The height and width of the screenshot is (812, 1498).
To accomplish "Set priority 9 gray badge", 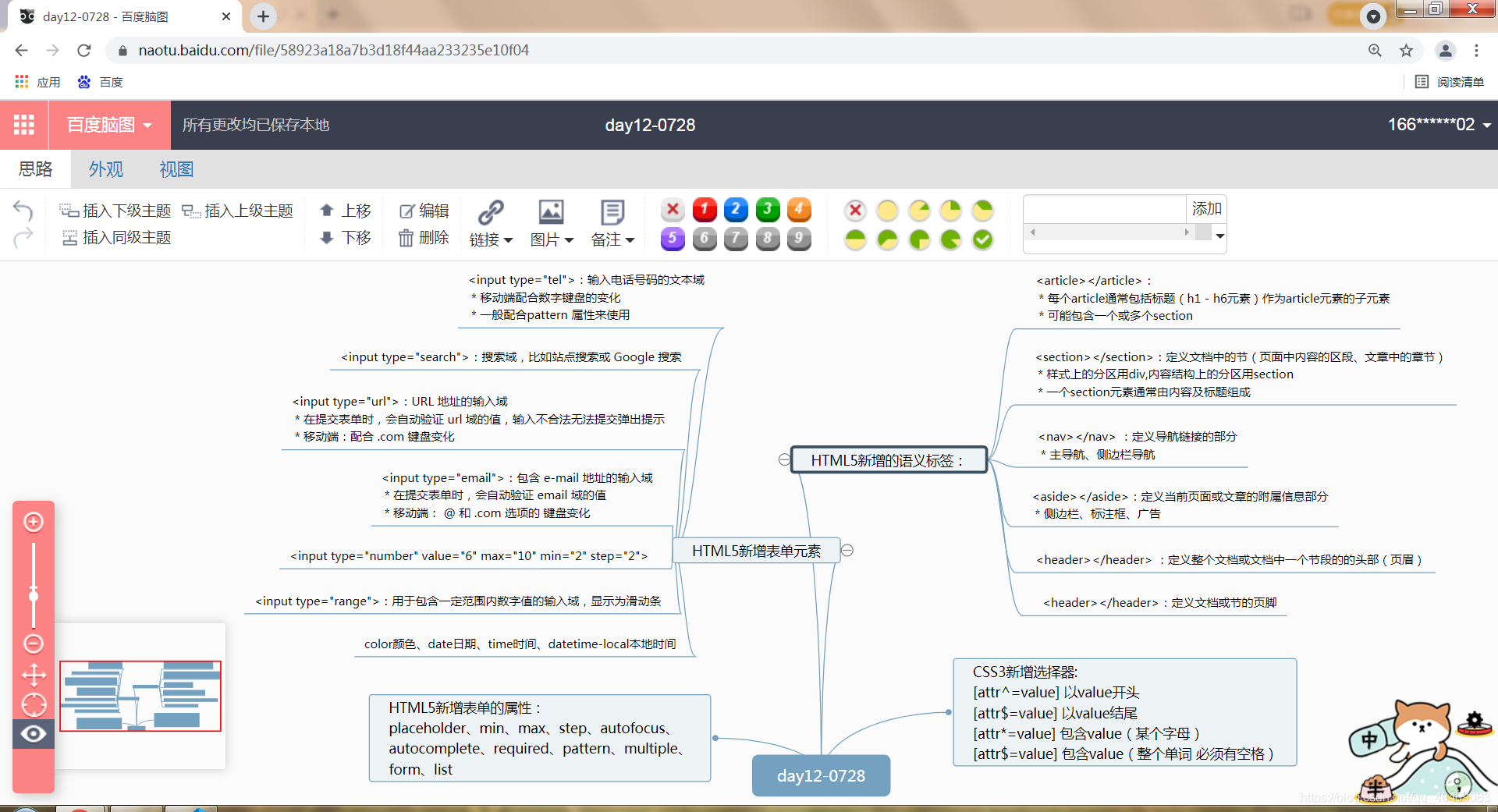I will [799, 239].
